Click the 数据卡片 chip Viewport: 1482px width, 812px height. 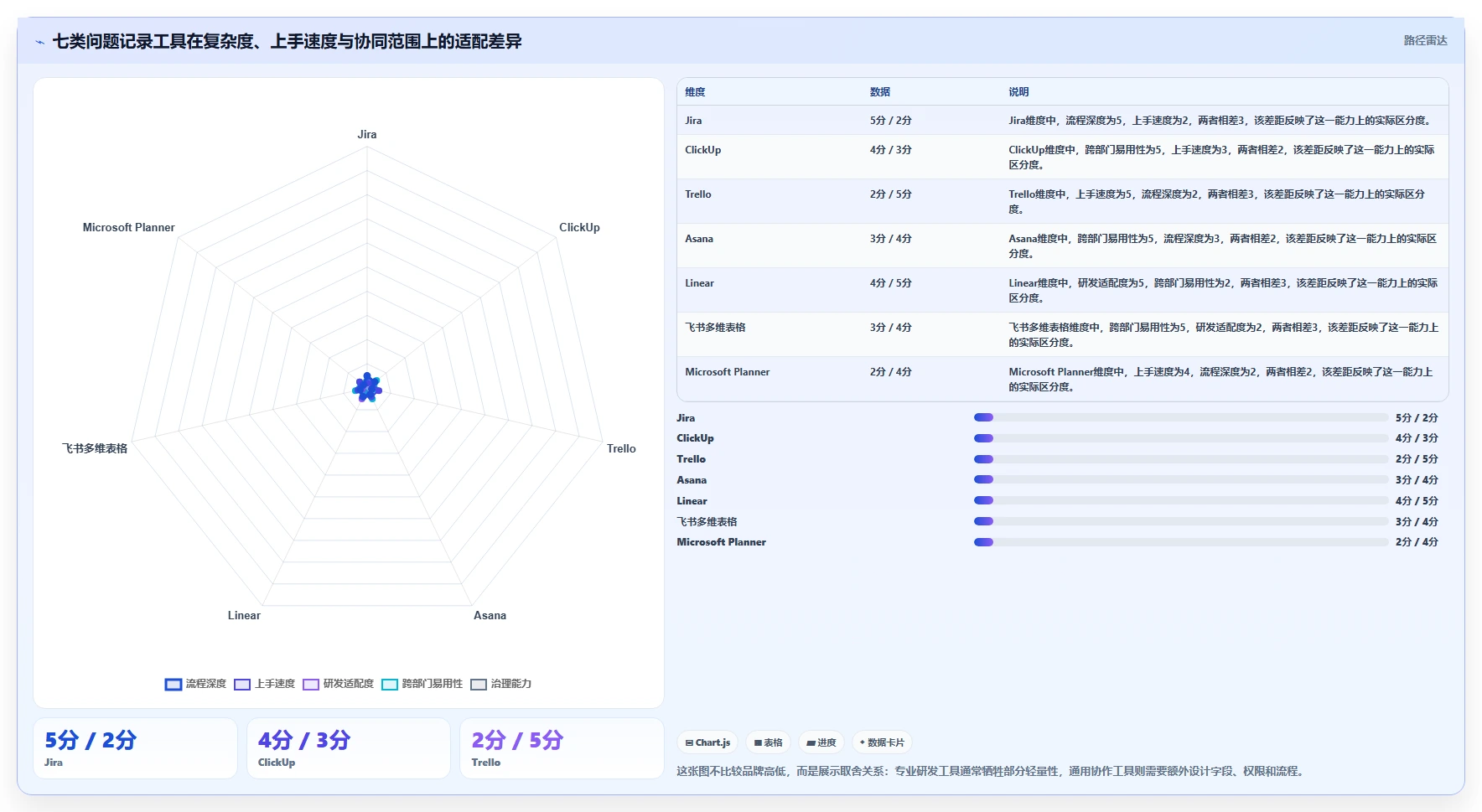coord(883,742)
